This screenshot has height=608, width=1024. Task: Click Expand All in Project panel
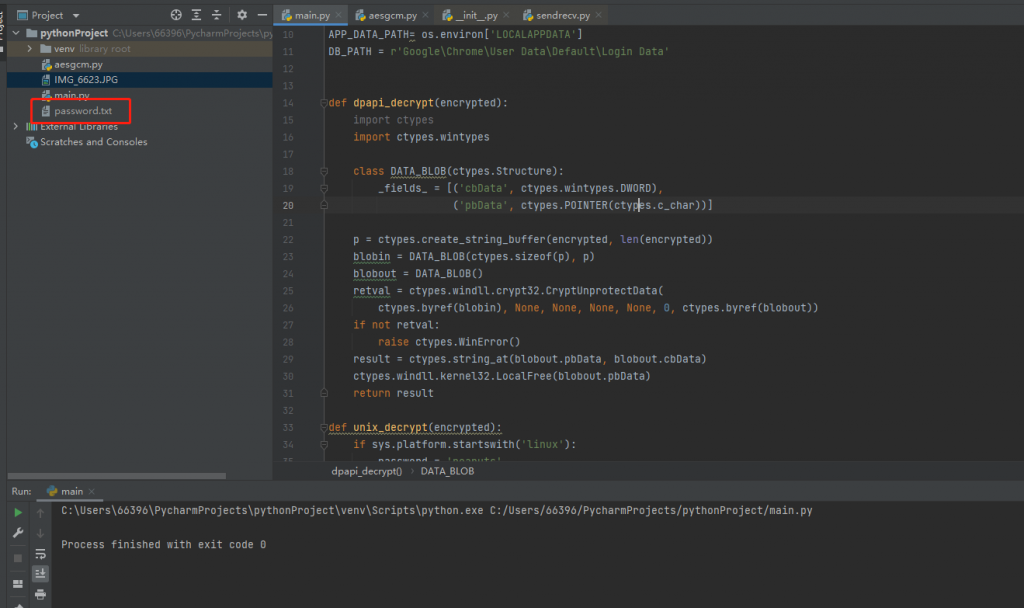point(198,15)
